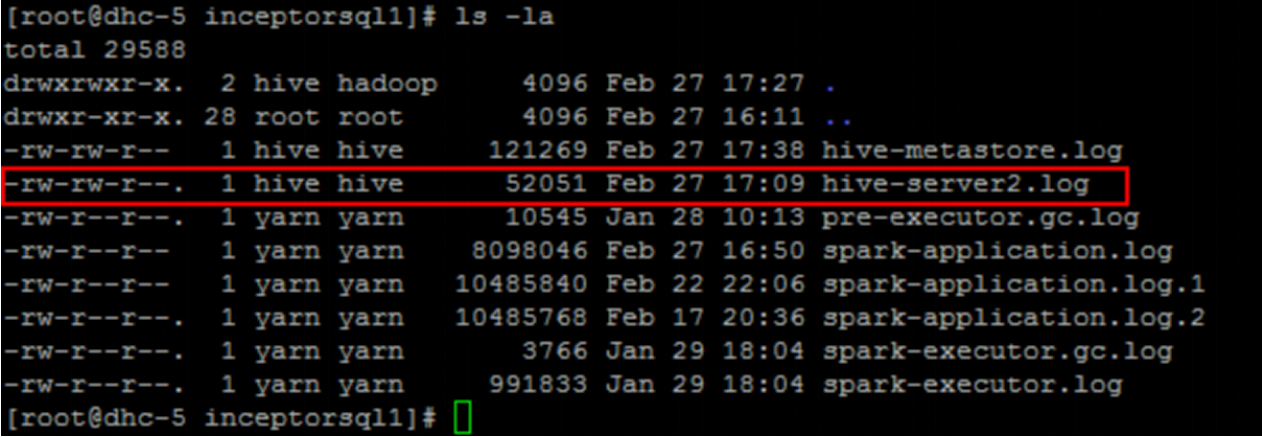Click the hive-server2.log filename
The height and width of the screenshot is (437, 1262).
[x=954, y=184]
